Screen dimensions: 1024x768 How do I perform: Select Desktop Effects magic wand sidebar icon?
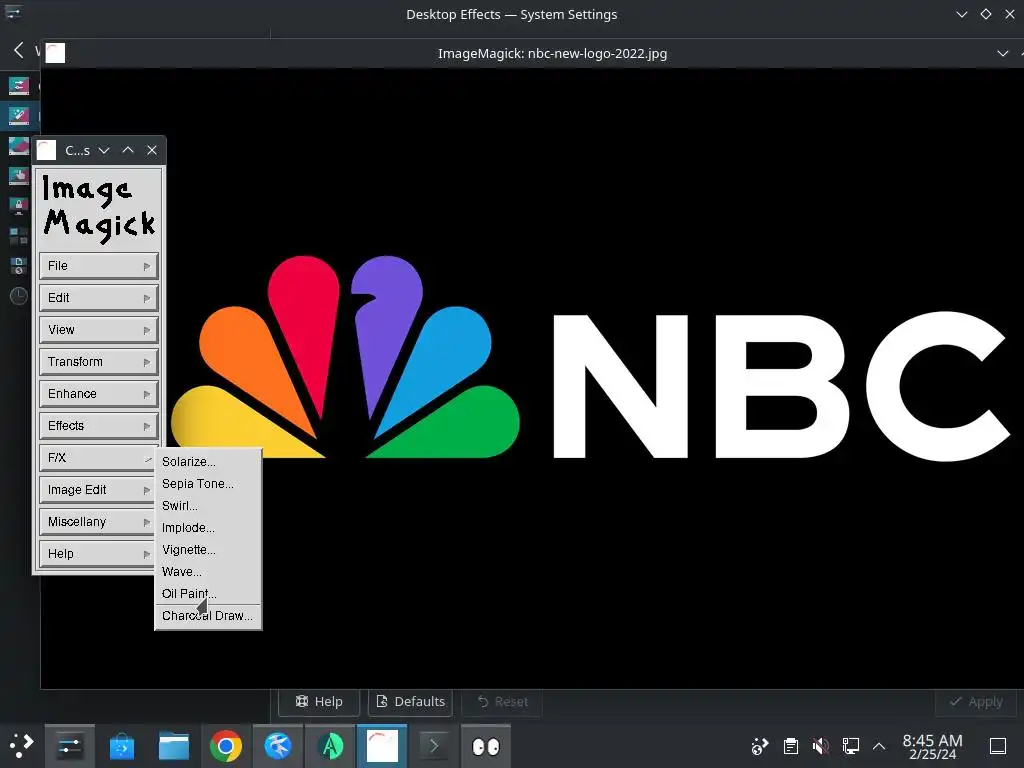18,116
